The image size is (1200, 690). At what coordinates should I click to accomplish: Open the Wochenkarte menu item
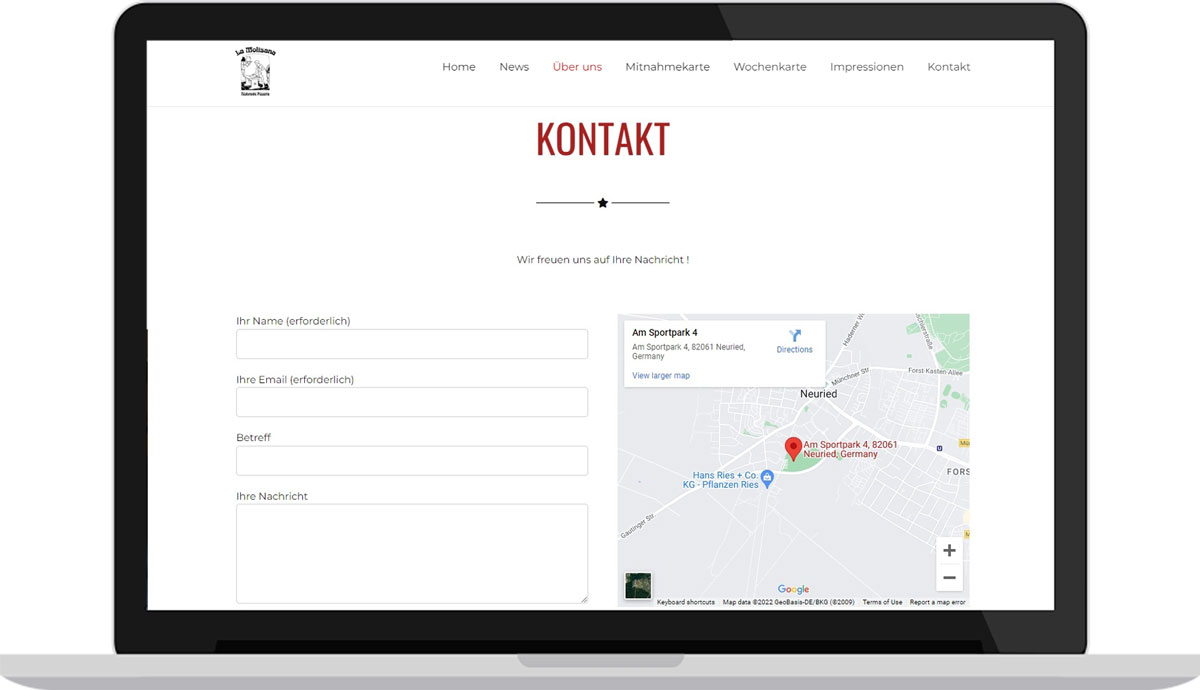click(x=769, y=67)
